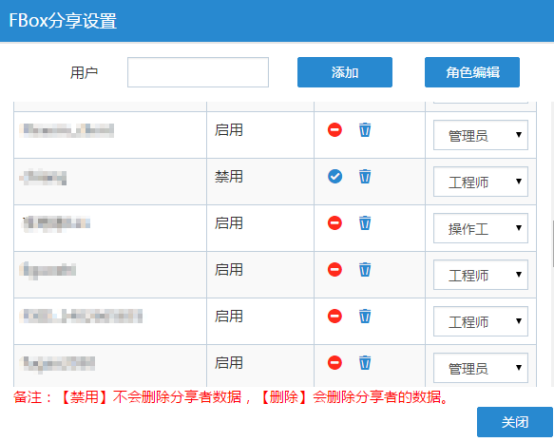Click the 添加 button
Image resolution: width=554 pixels, height=442 pixels.
pyautogui.click(x=345, y=72)
